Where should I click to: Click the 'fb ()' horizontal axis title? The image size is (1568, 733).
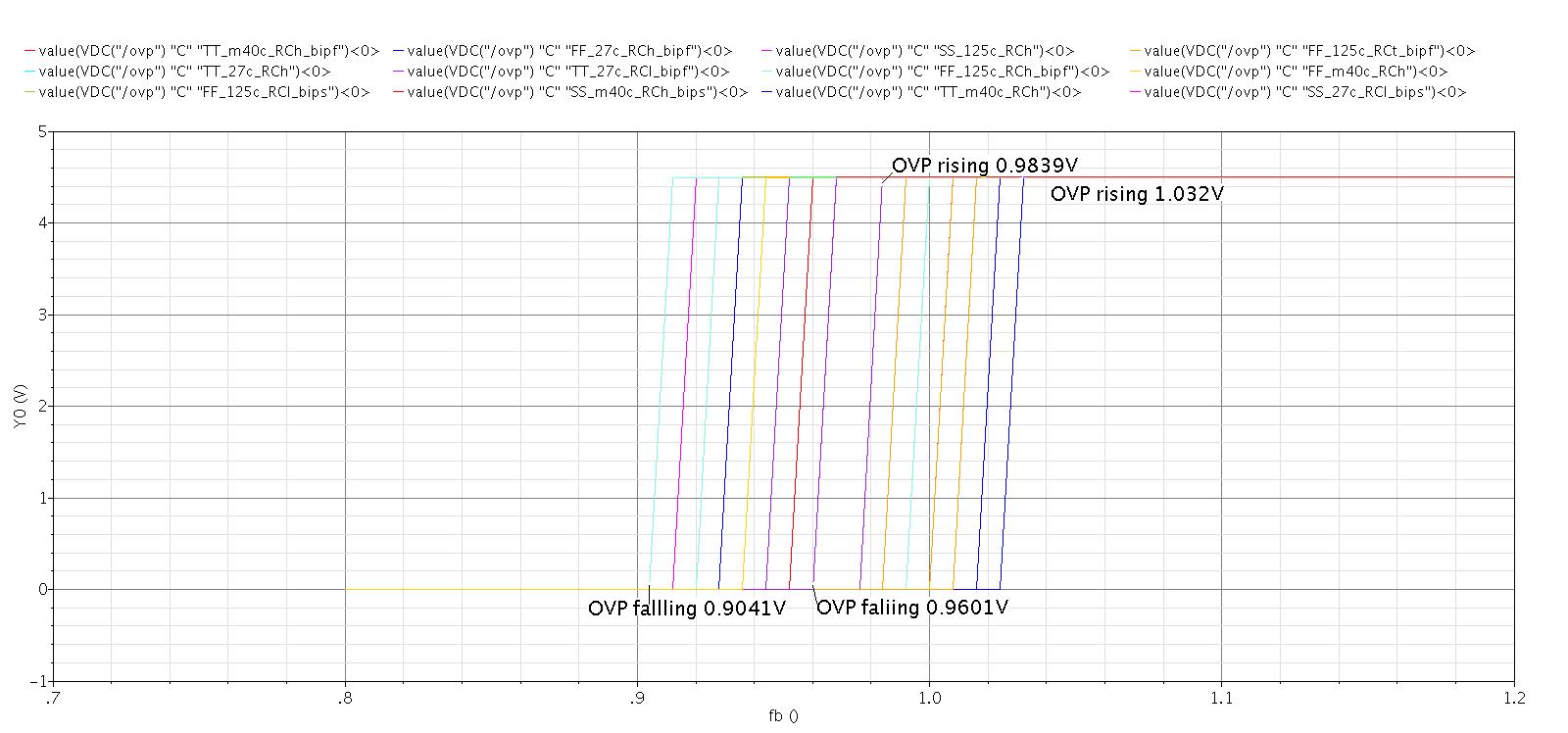coord(784,716)
